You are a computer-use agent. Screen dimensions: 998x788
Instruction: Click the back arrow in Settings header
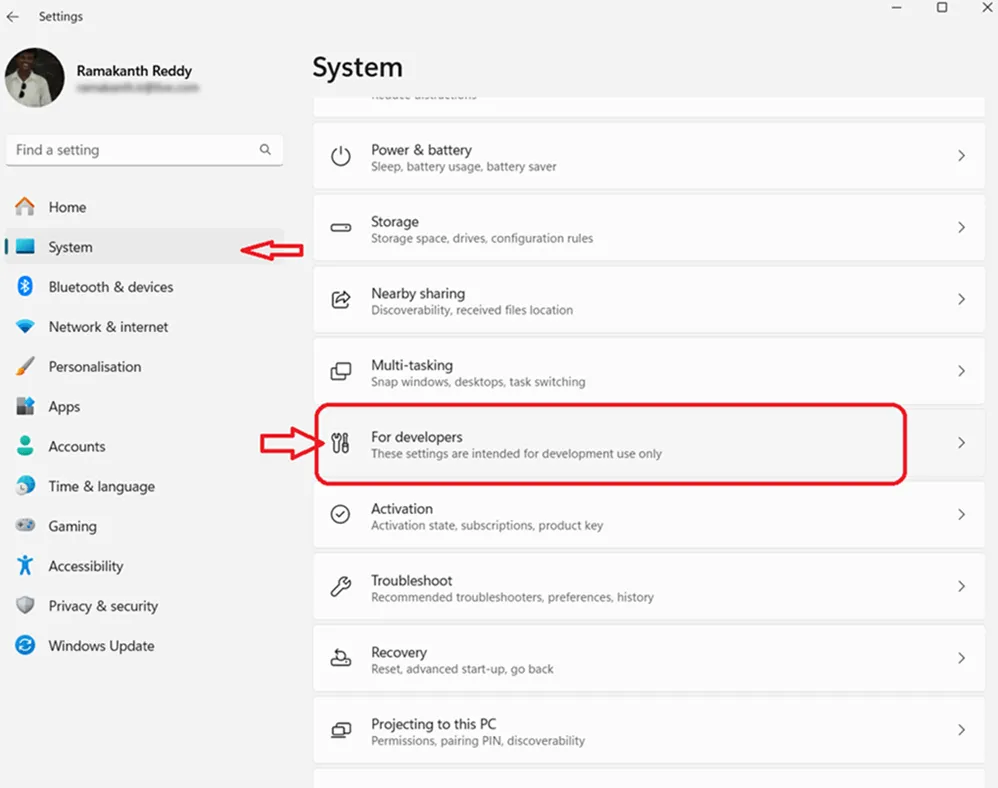[x=13, y=17]
